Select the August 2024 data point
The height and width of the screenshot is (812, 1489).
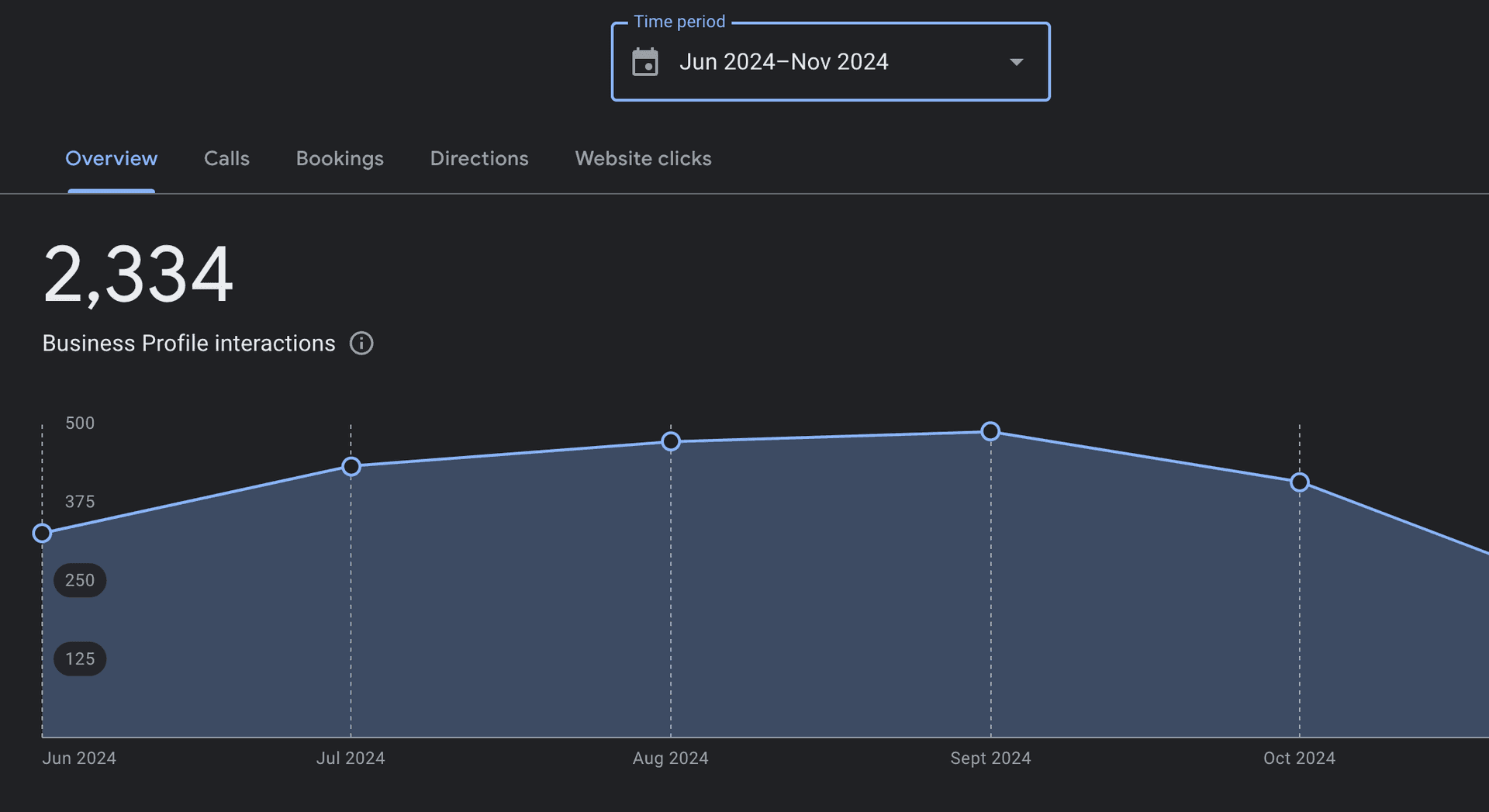pos(671,441)
